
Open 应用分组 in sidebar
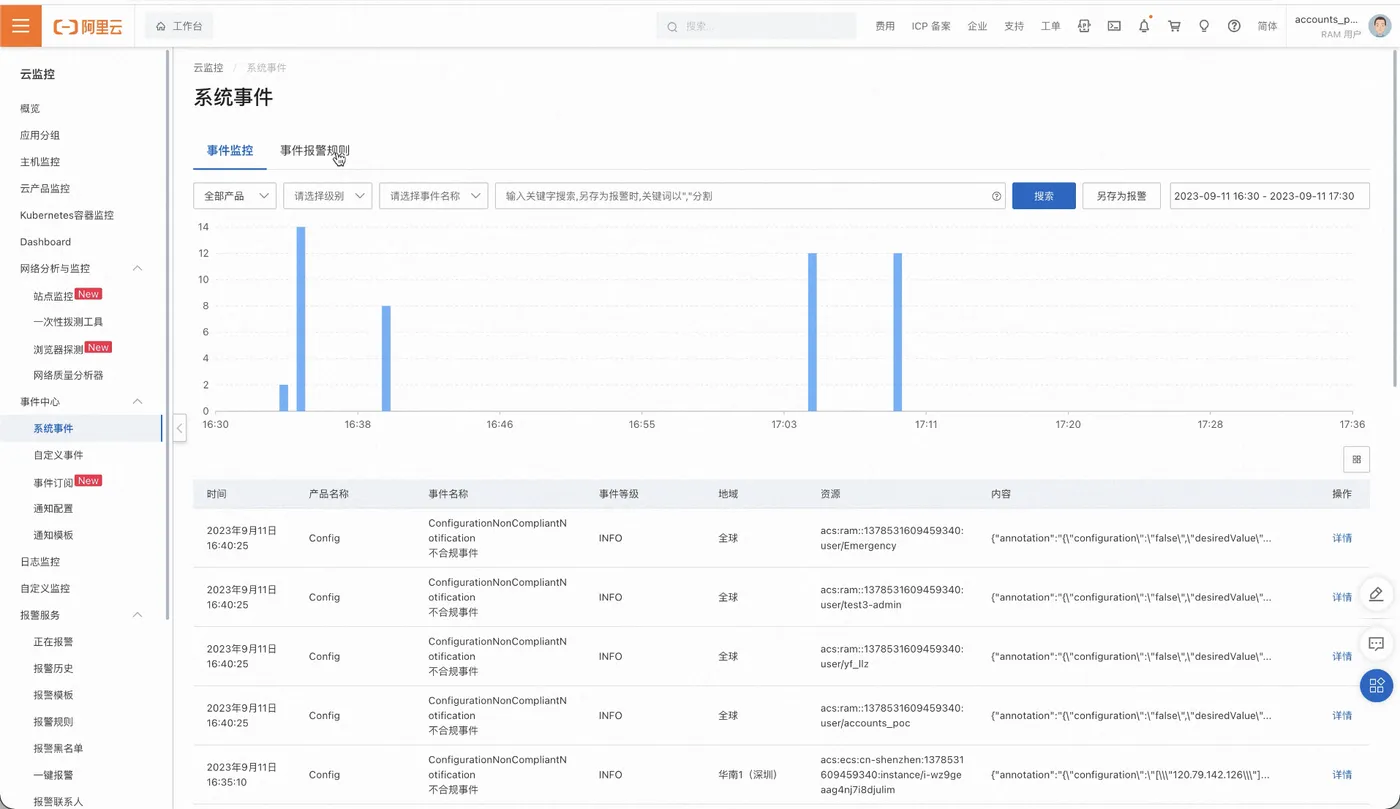[40, 135]
